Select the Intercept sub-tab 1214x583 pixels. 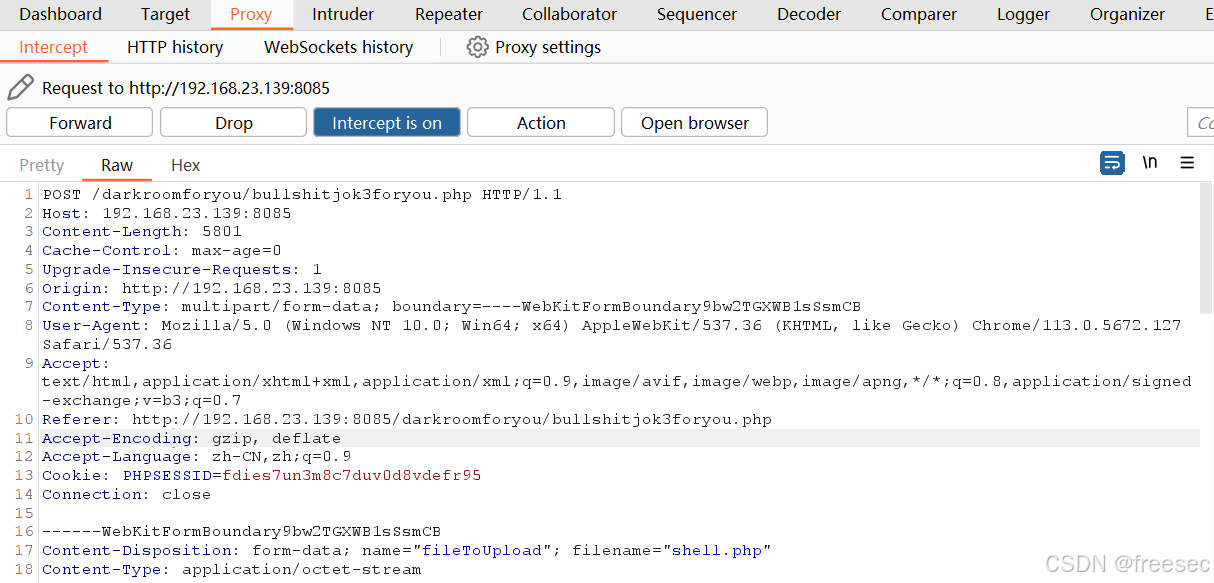point(54,47)
